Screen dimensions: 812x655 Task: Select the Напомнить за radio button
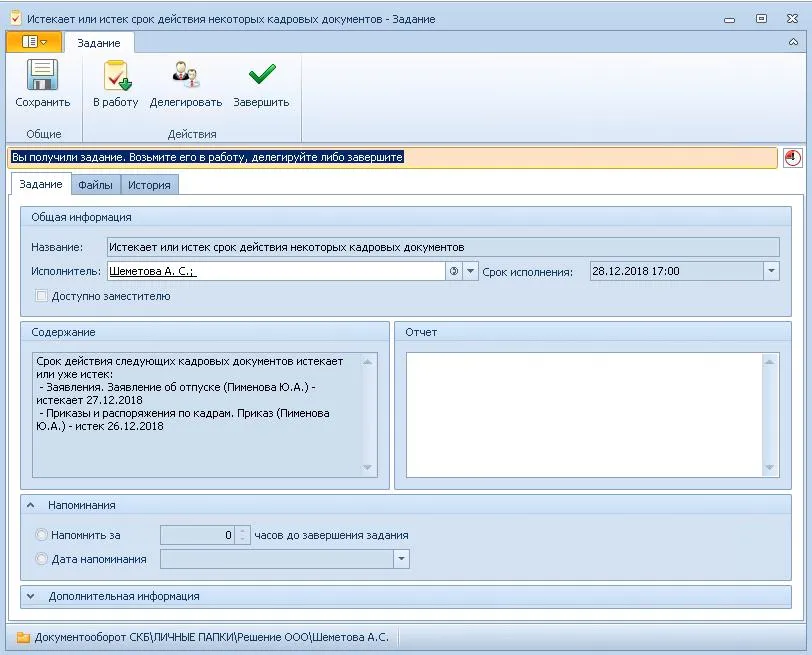pyautogui.click(x=41, y=535)
